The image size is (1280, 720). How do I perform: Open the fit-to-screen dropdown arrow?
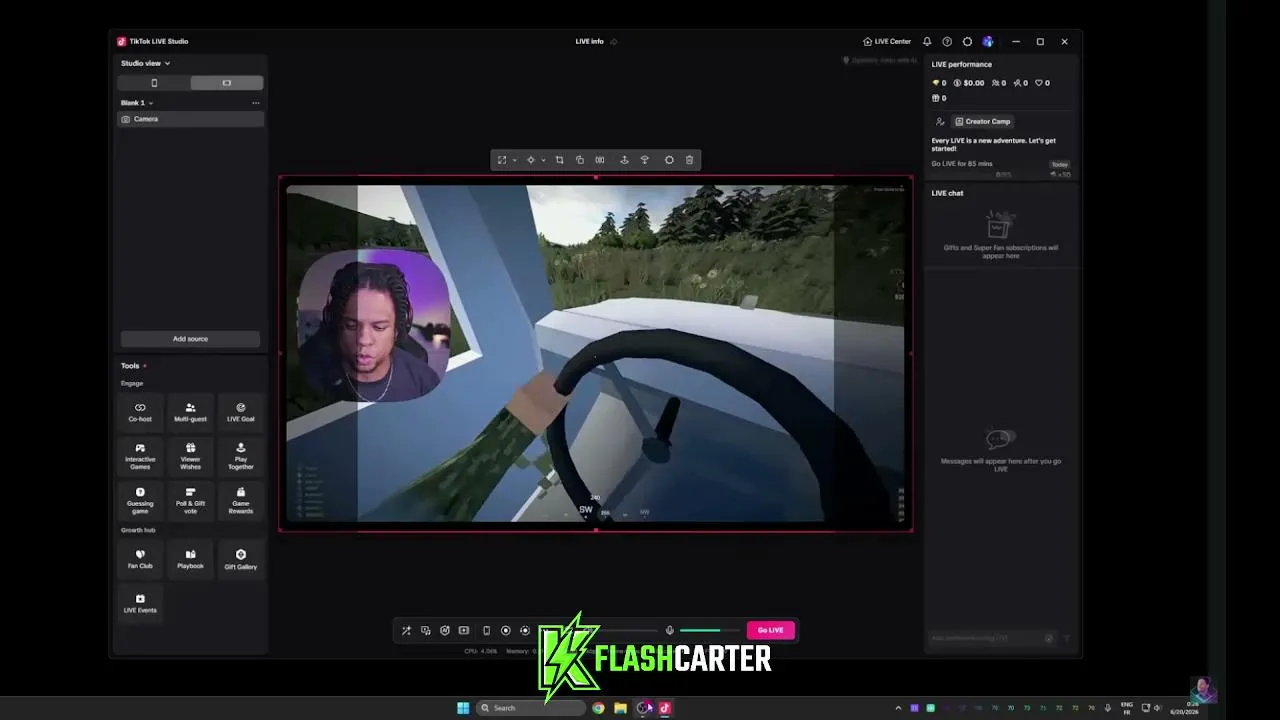(514, 160)
